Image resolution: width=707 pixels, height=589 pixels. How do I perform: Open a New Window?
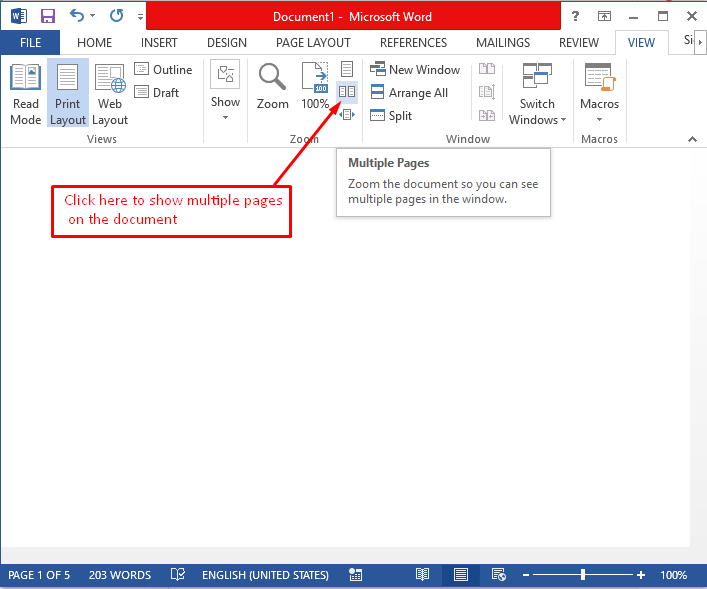(415, 69)
